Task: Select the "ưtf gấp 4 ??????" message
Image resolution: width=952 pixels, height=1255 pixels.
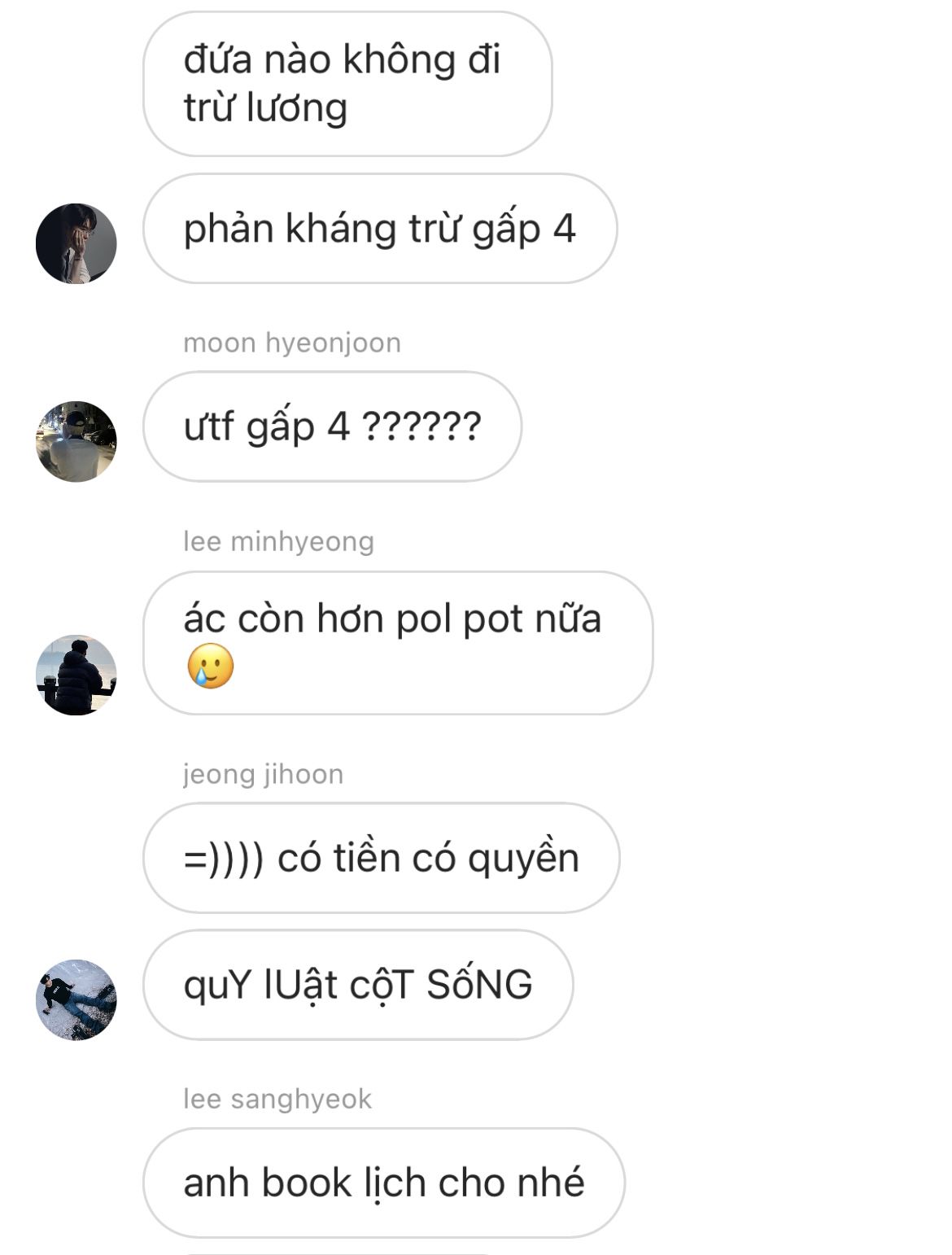Action: tap(332, 426)
